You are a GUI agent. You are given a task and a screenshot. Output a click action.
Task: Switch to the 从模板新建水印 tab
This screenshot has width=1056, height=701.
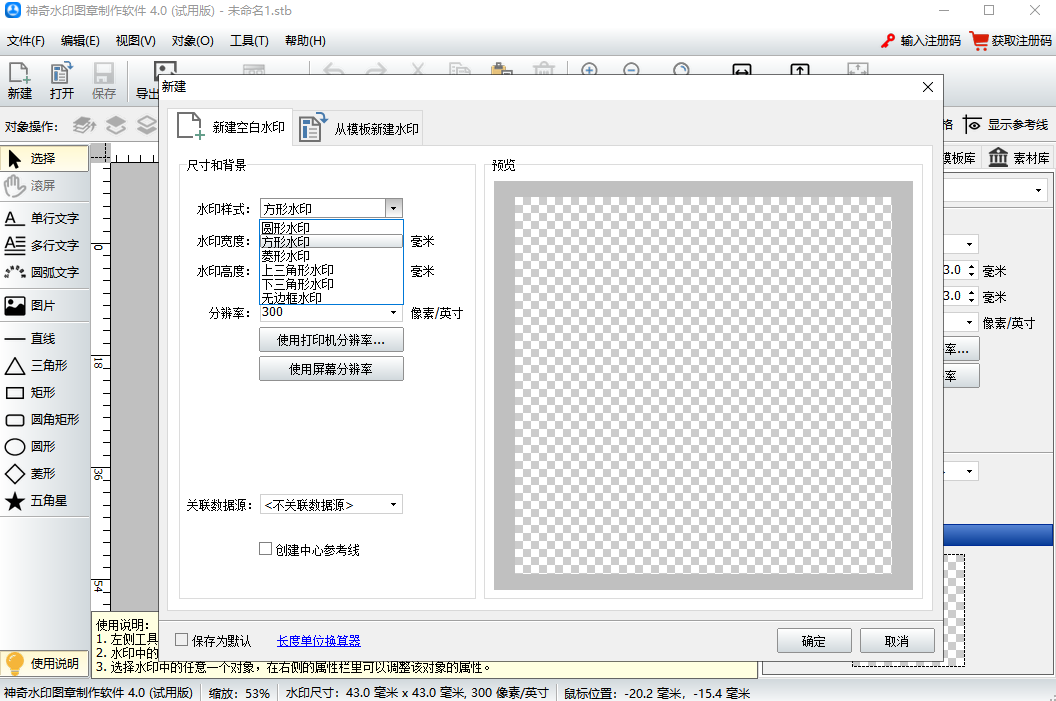(358, 128)
